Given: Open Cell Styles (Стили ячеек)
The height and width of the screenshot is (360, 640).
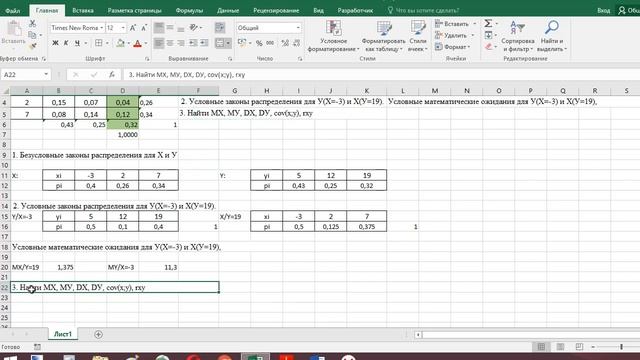Looking at the screenshot, I should pyautogui.click(x=418, y=36).
